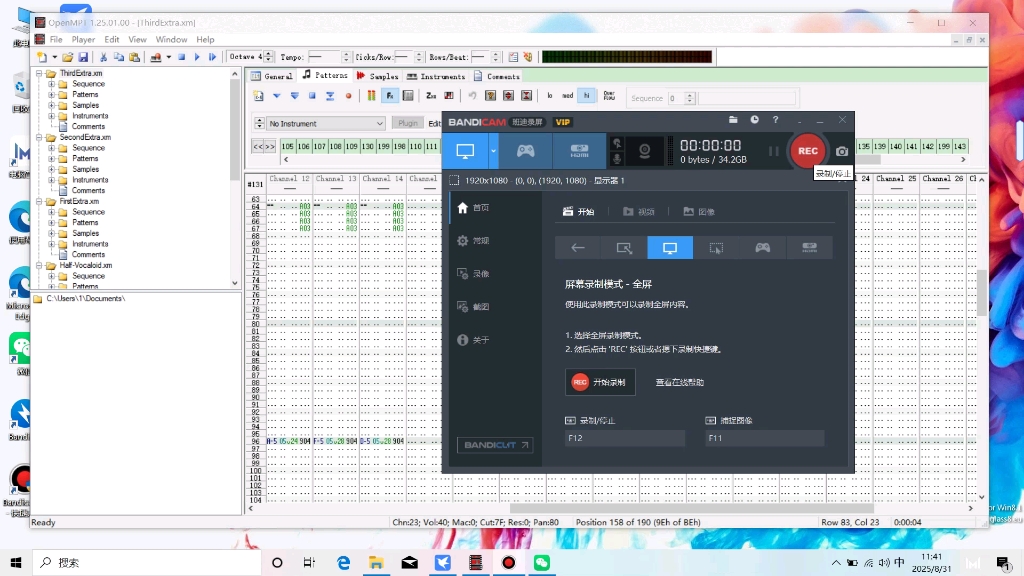
Task: Toggle the VU meters icon in pattern toolbar
Action: tap(371, 96)
